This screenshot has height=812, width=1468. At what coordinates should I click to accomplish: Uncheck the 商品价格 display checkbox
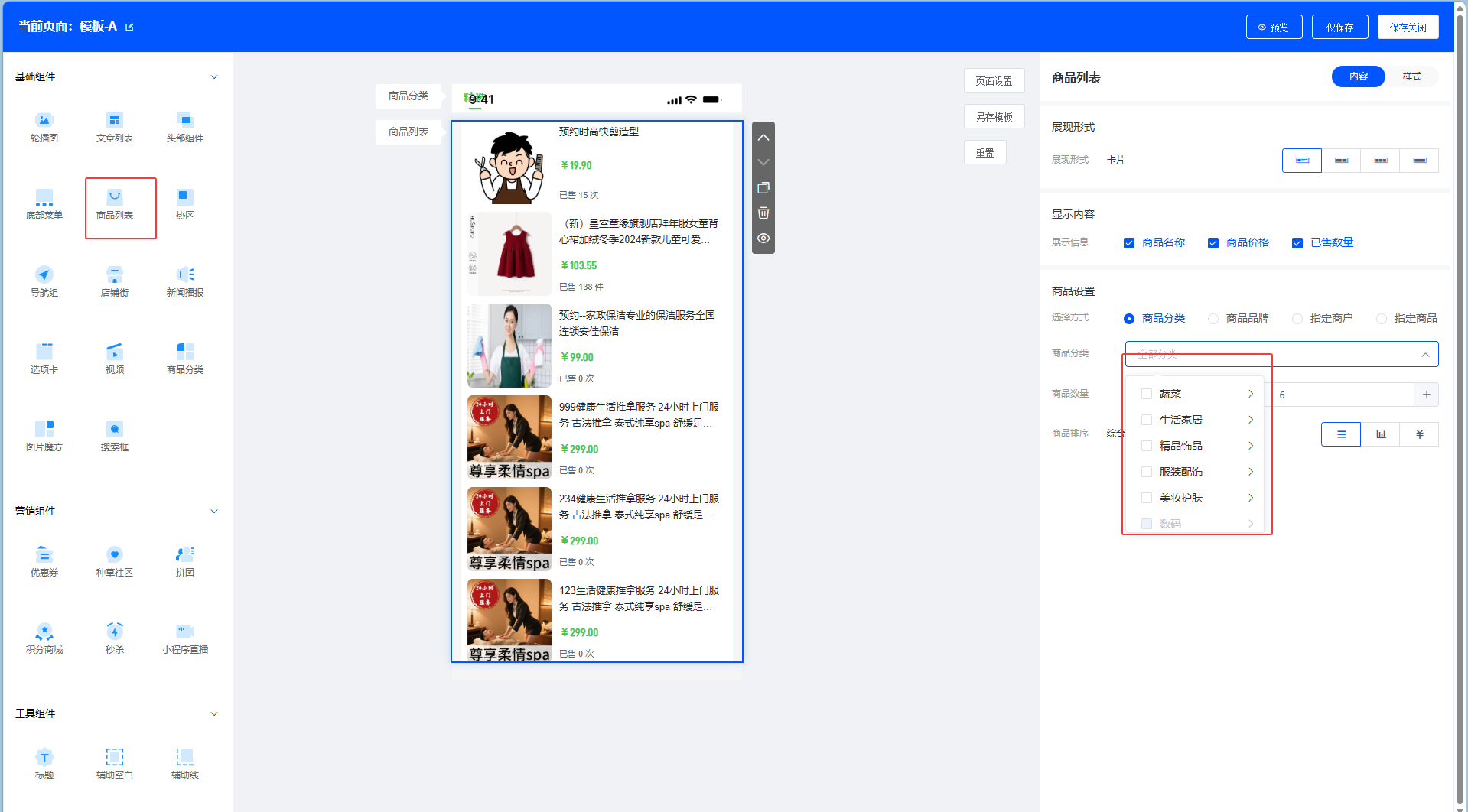pyautogui.click(x=1213, y=243)
